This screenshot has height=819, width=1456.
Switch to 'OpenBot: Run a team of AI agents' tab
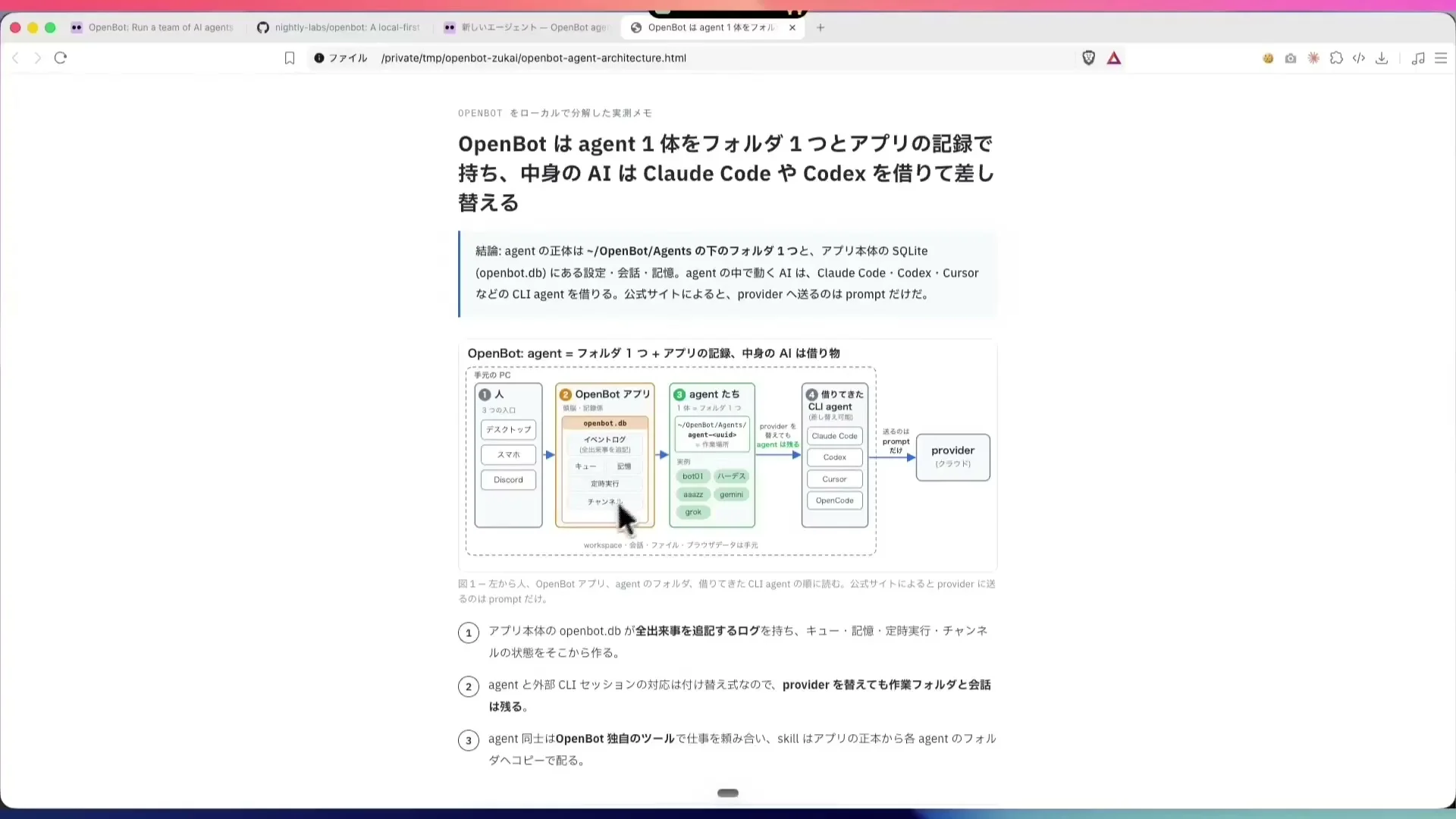pos(153,27)
